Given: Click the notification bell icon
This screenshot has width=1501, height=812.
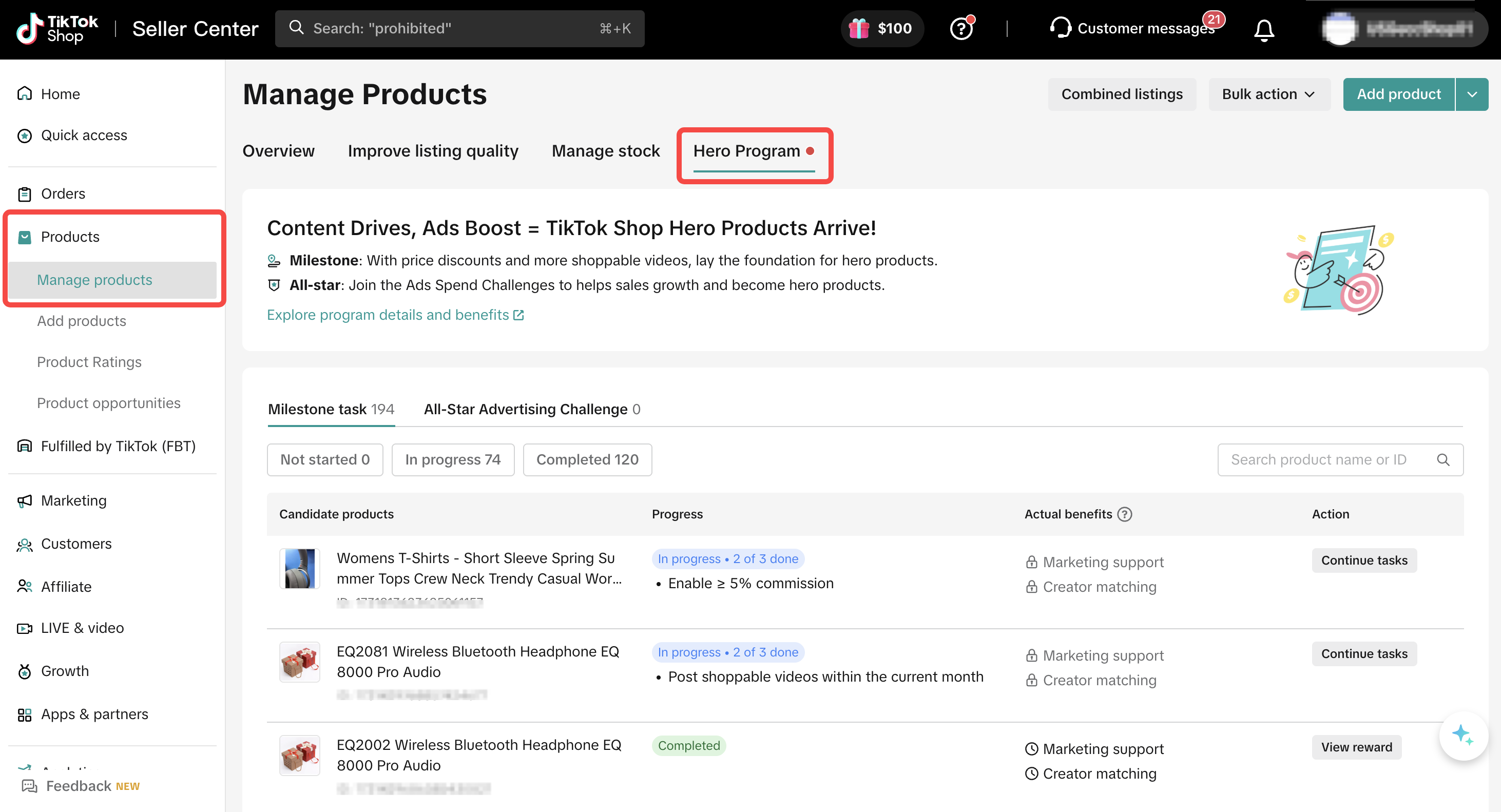Looking at the screenshot, I should [x=1263, y=29].
